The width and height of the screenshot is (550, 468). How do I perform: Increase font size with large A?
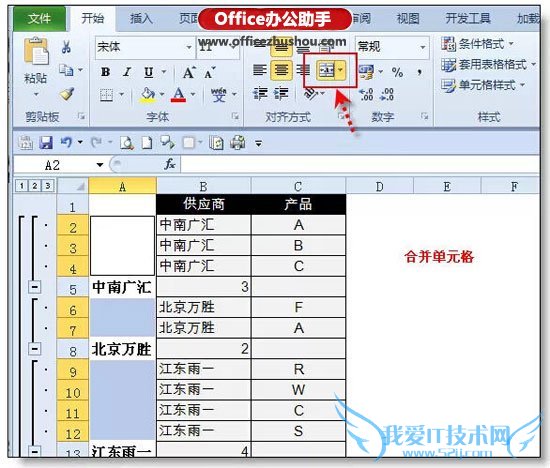coord(189,72)
